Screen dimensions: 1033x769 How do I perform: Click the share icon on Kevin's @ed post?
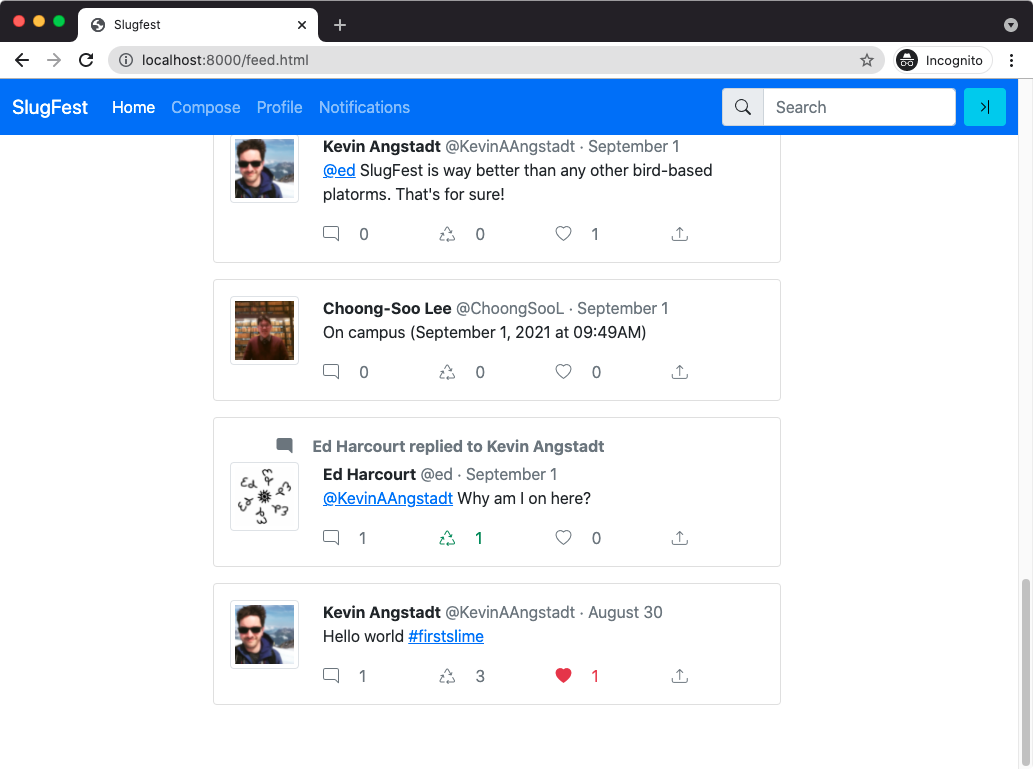click(679, 234)
